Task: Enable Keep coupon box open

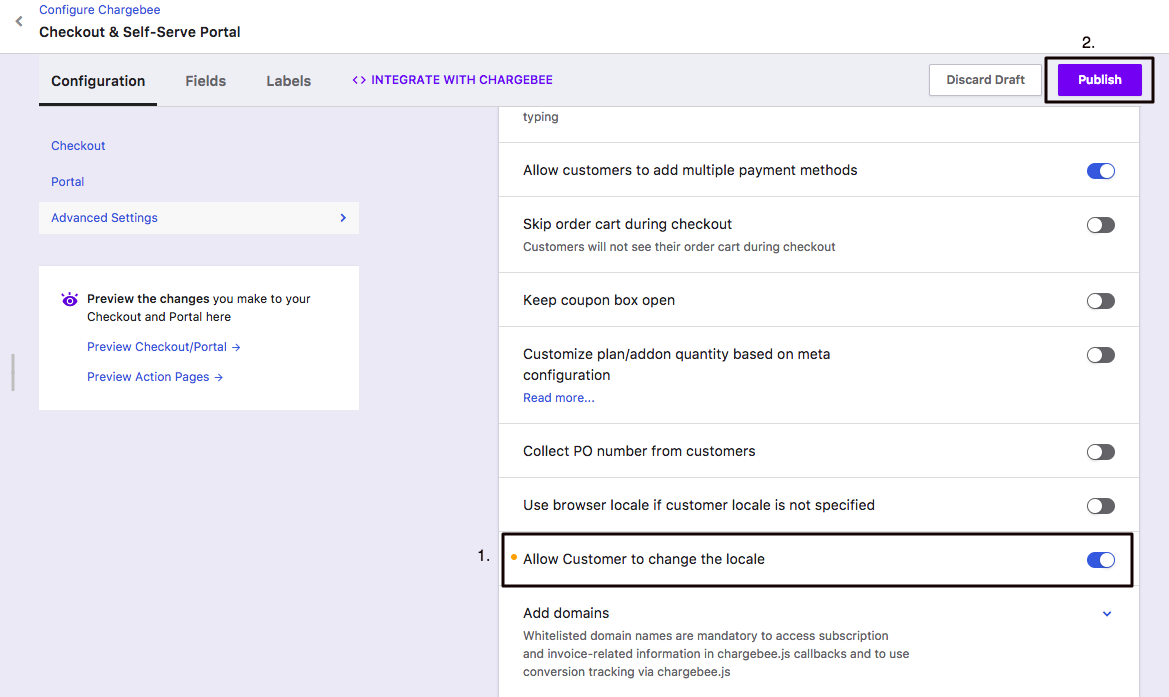Action: (1101, 300)
